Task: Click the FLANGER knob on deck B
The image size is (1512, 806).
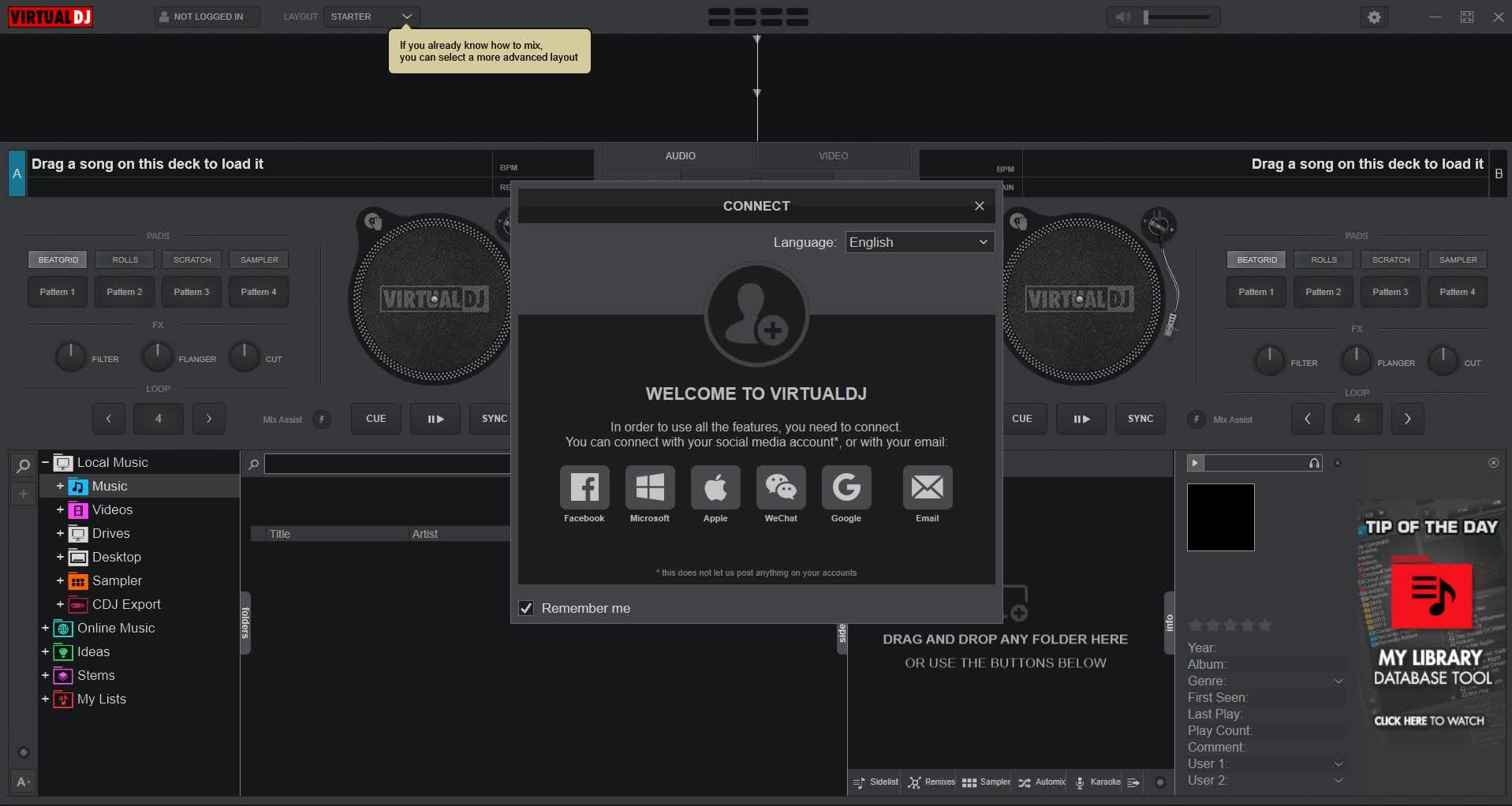Action: (x=1356, y=360)
